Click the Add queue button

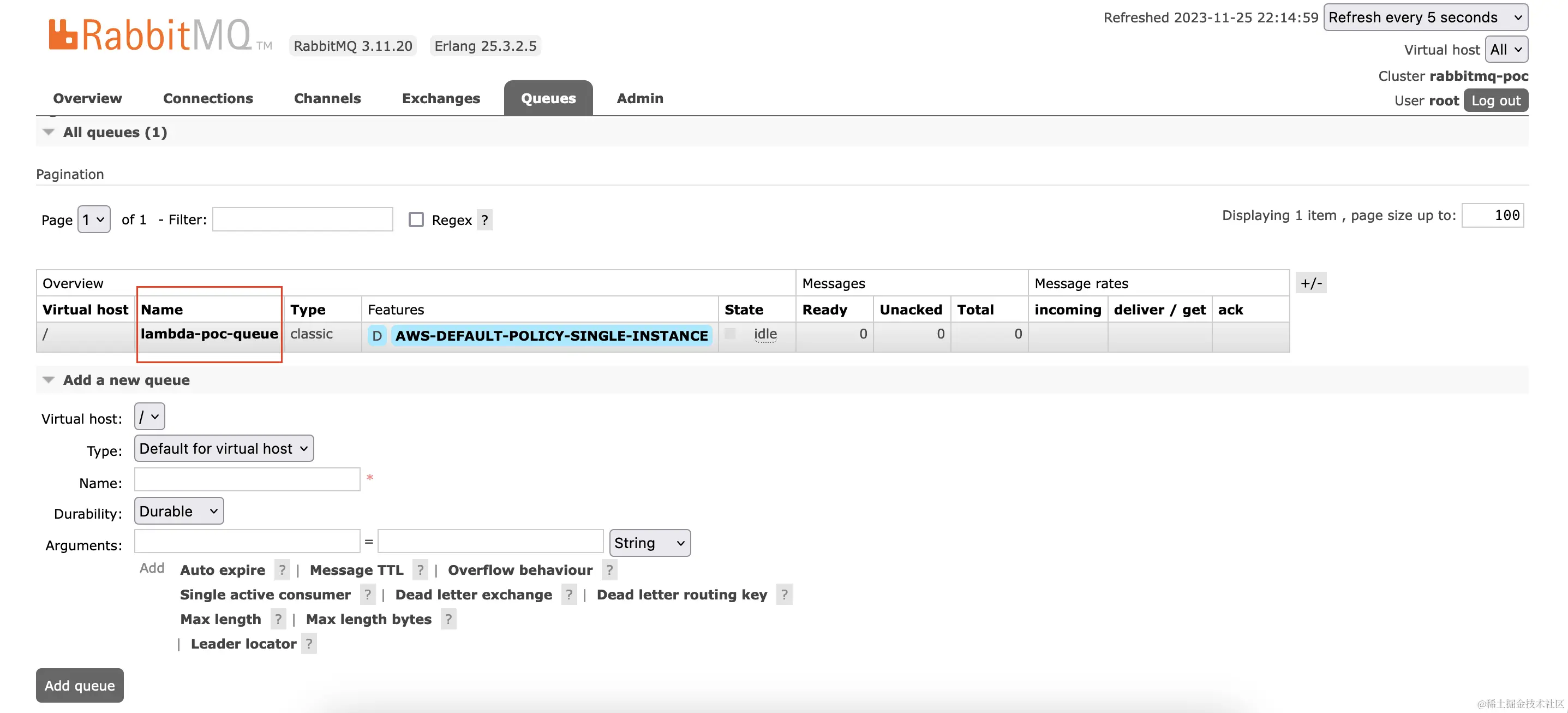pos(80,685)
